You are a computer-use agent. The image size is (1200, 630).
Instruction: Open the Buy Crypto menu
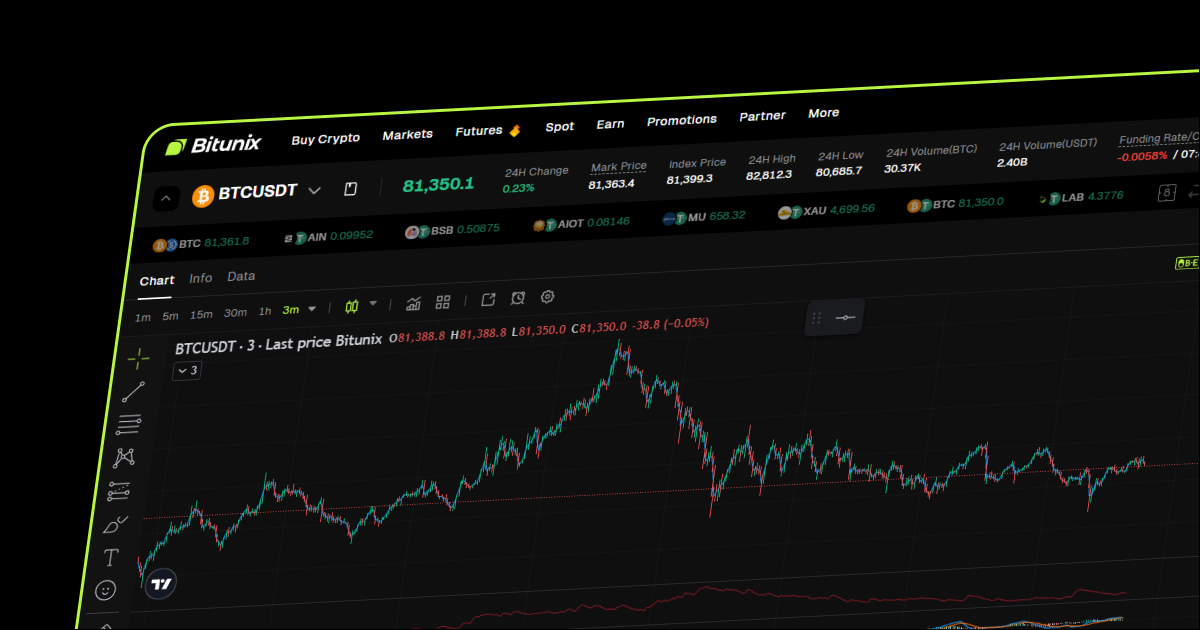coord(325,139)
